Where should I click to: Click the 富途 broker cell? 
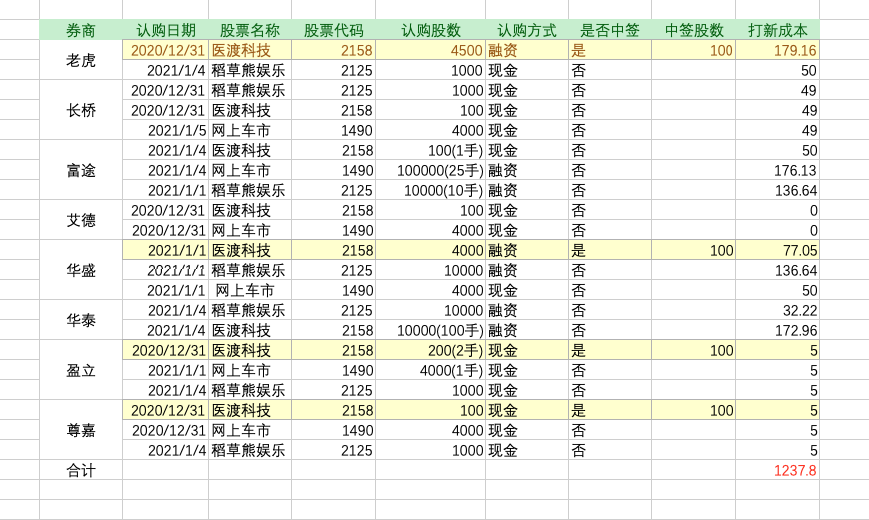(81, 170)
